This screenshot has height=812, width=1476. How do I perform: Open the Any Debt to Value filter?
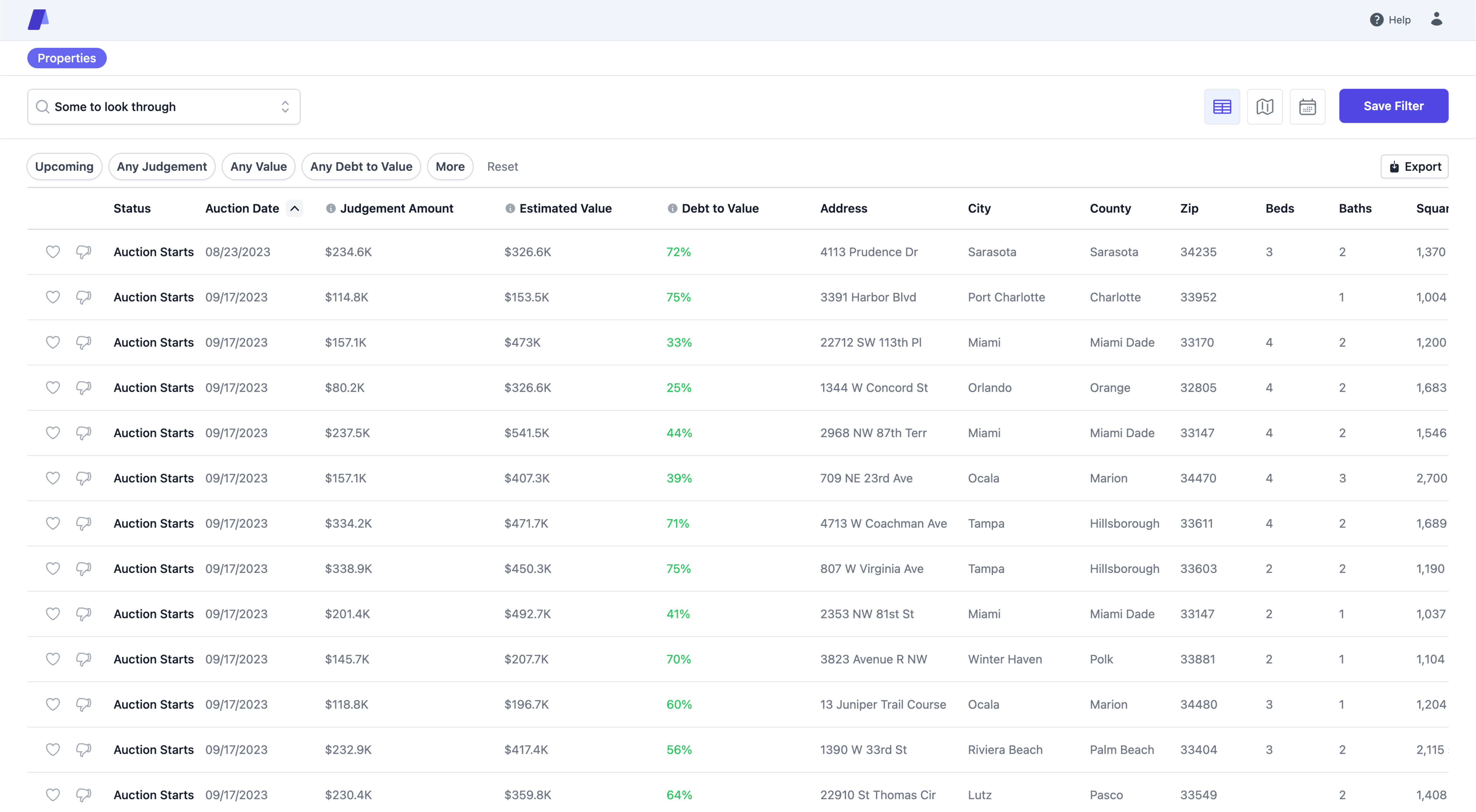pyautogui.click(x=361, y=166)
